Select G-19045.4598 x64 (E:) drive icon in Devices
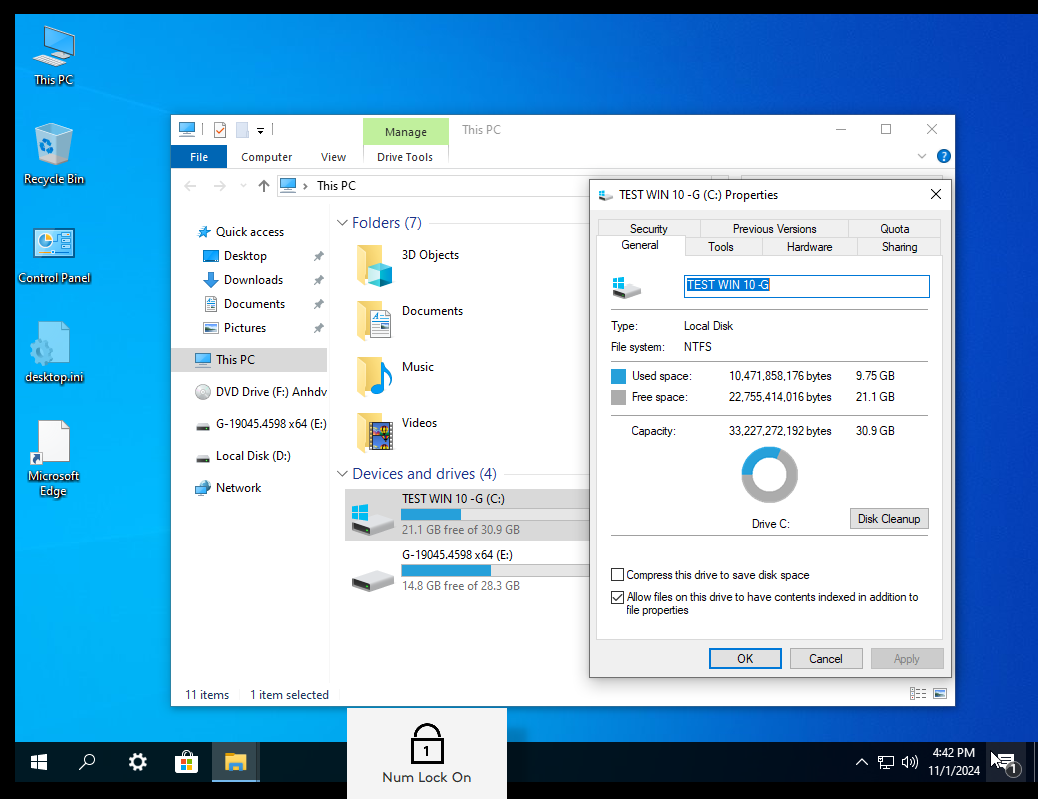The height and width of the screenshot is (799, 1038). 371,580
